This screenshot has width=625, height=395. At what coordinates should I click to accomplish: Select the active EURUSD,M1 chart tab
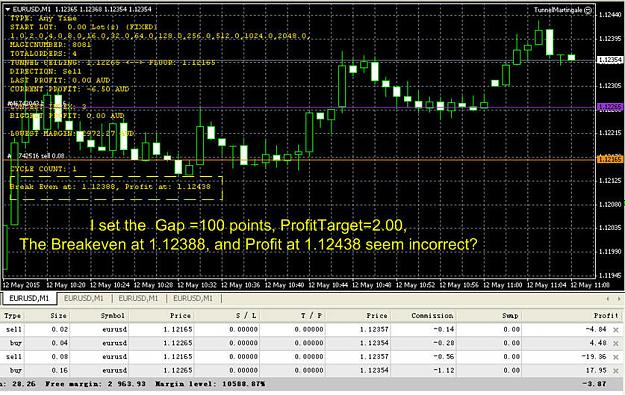[29, 299]
